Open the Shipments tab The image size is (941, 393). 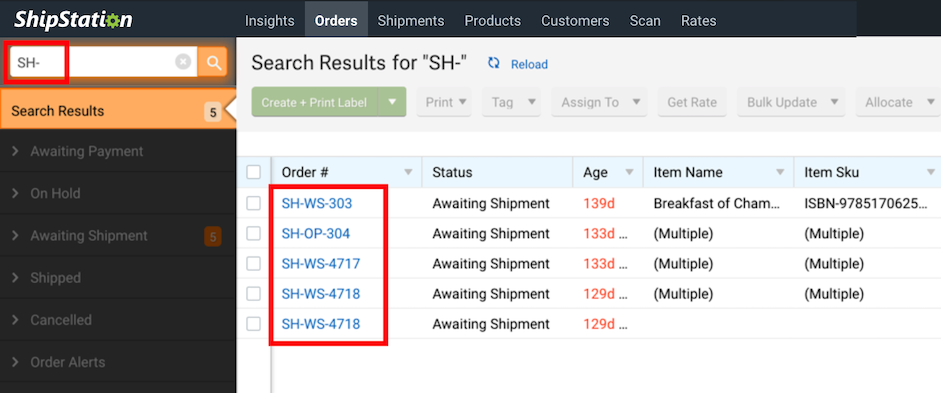(410, 20)
